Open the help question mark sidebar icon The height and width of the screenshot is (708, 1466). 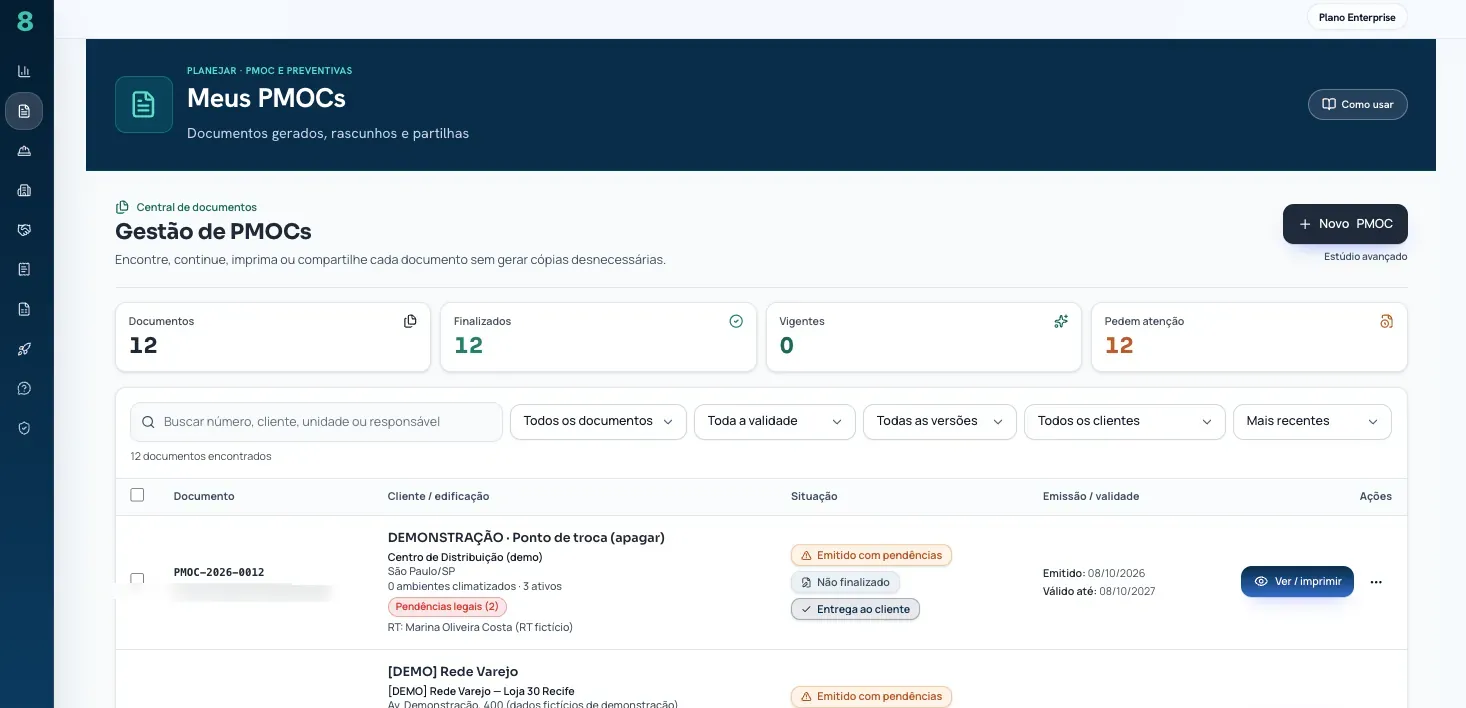[x=24, y=388]
